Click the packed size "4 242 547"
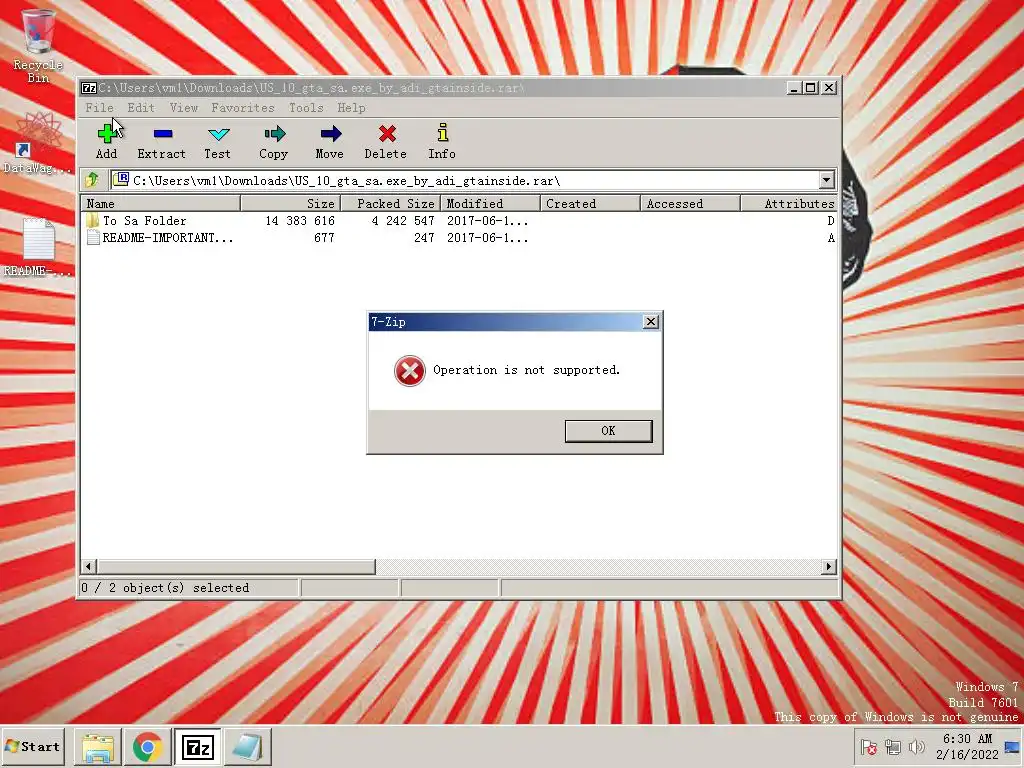 pos(403,221)
